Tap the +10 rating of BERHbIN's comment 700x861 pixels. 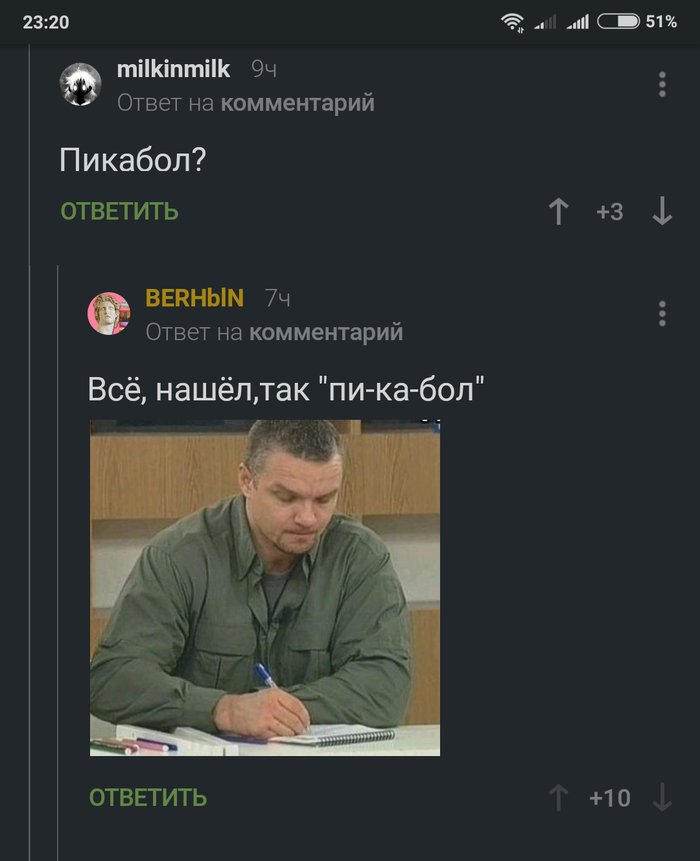coord(609,798)
